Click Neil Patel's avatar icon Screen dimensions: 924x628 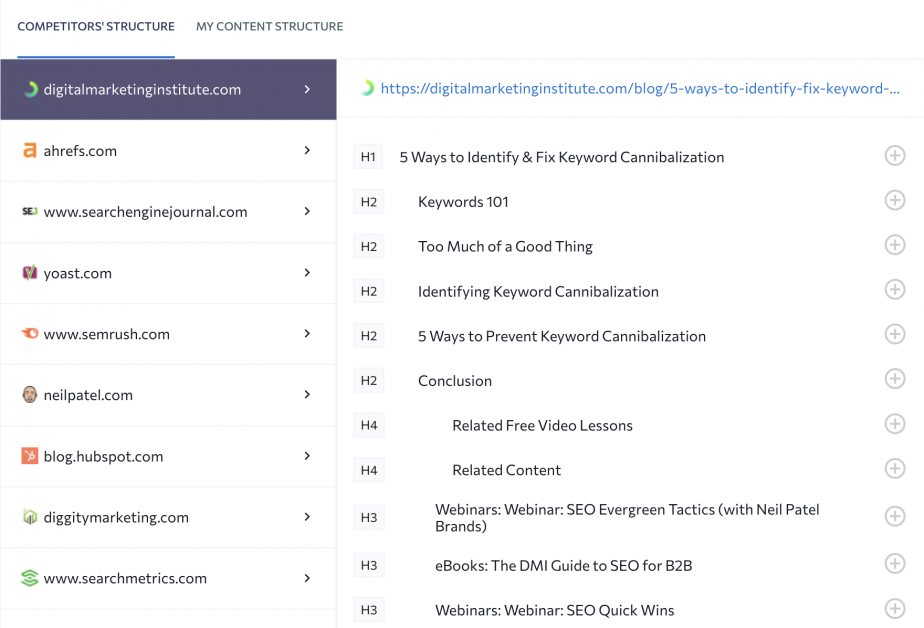point(29,395)
